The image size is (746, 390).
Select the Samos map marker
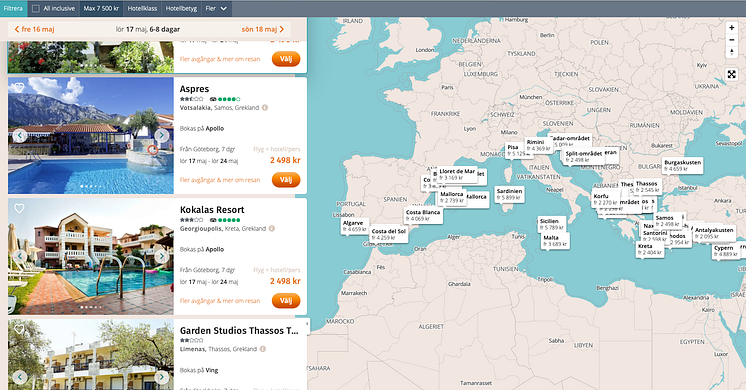667,221
